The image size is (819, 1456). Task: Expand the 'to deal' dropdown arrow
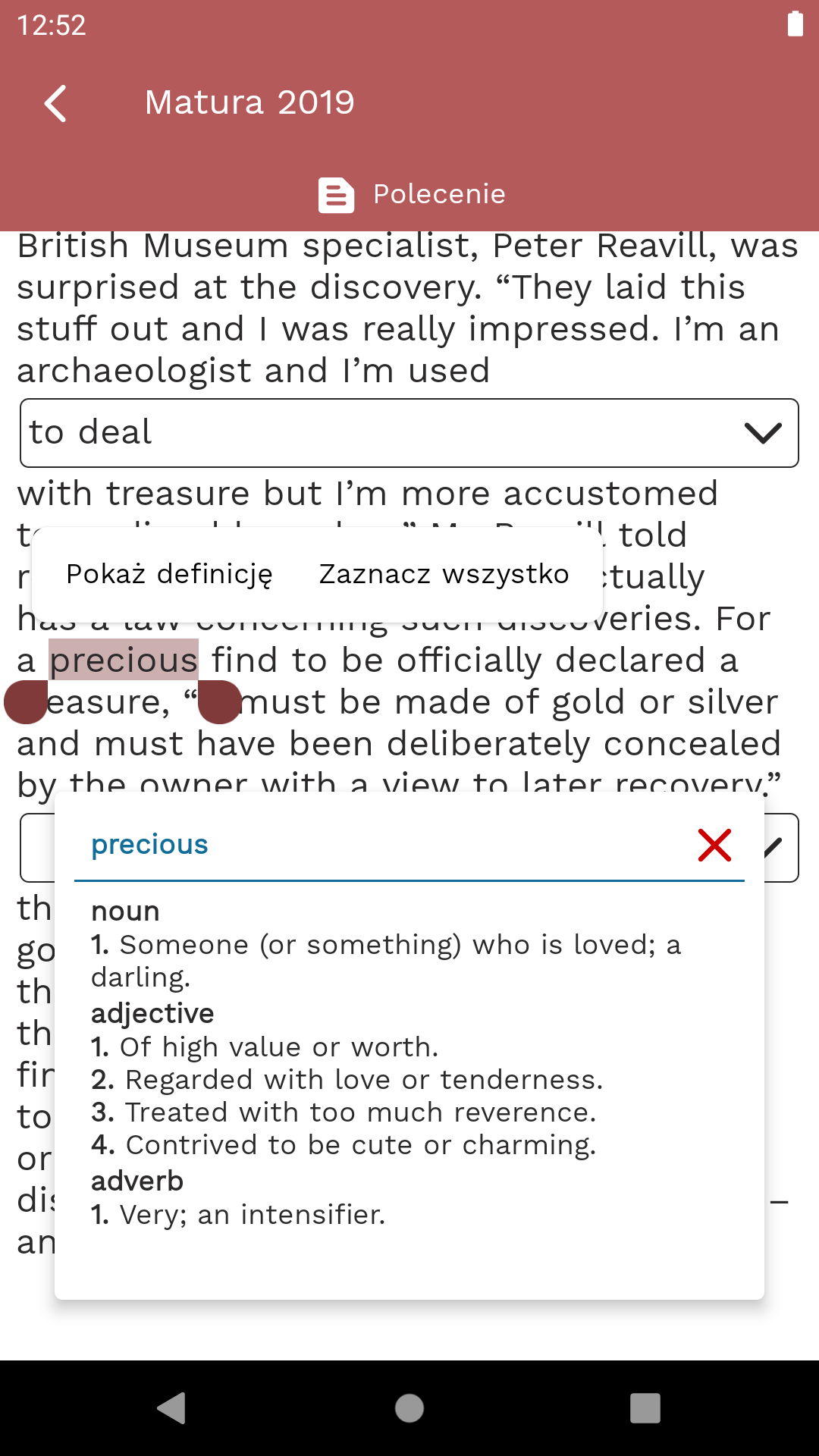[763, 433]
